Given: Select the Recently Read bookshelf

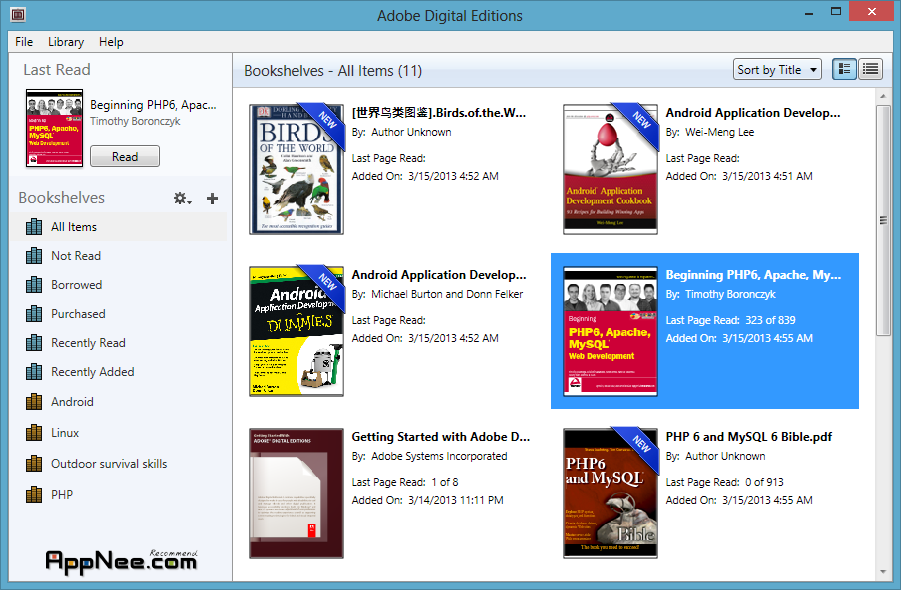Looking at the screenshot, I should (118, 343).
